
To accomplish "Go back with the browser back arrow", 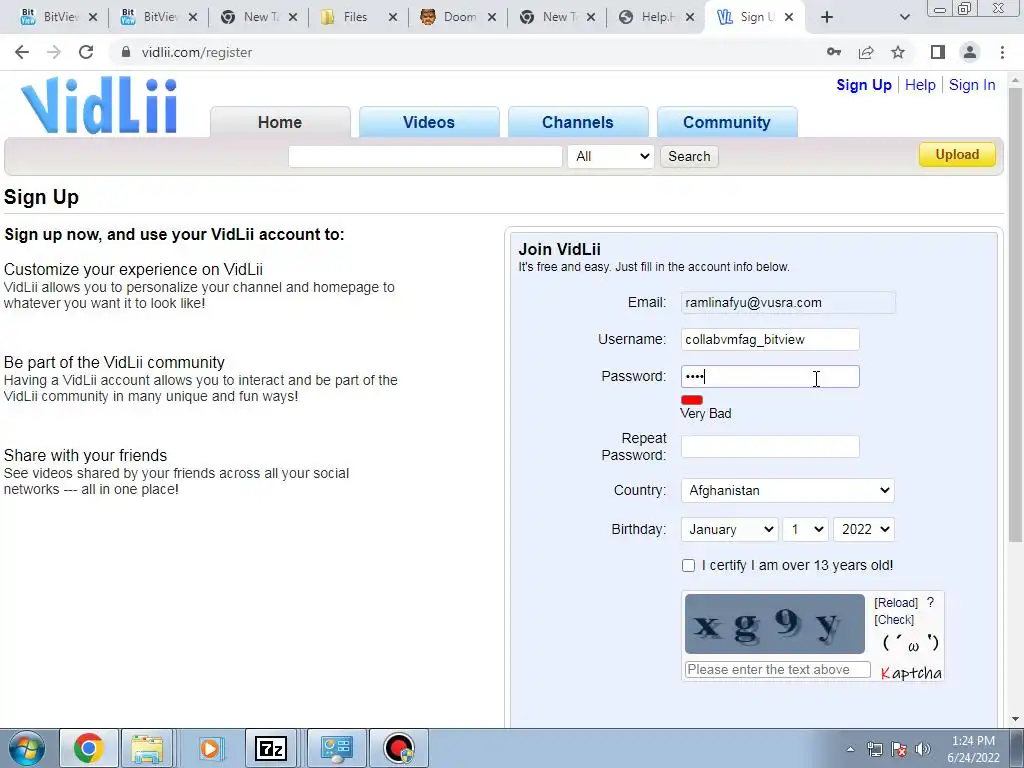I will tap(22, 52).
